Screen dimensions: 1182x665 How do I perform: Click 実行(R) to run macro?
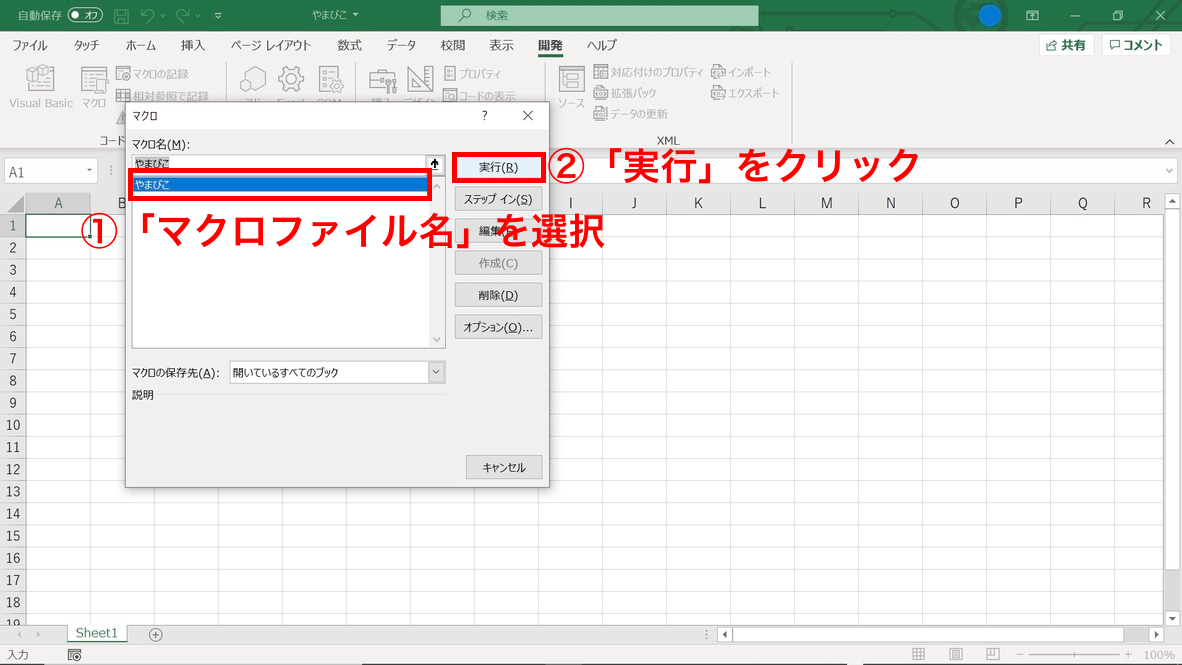[x=498, y=167]
